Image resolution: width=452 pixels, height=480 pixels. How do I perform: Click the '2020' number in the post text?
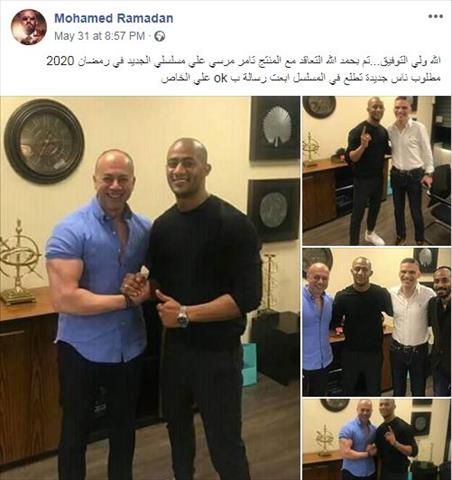point(59,61)
